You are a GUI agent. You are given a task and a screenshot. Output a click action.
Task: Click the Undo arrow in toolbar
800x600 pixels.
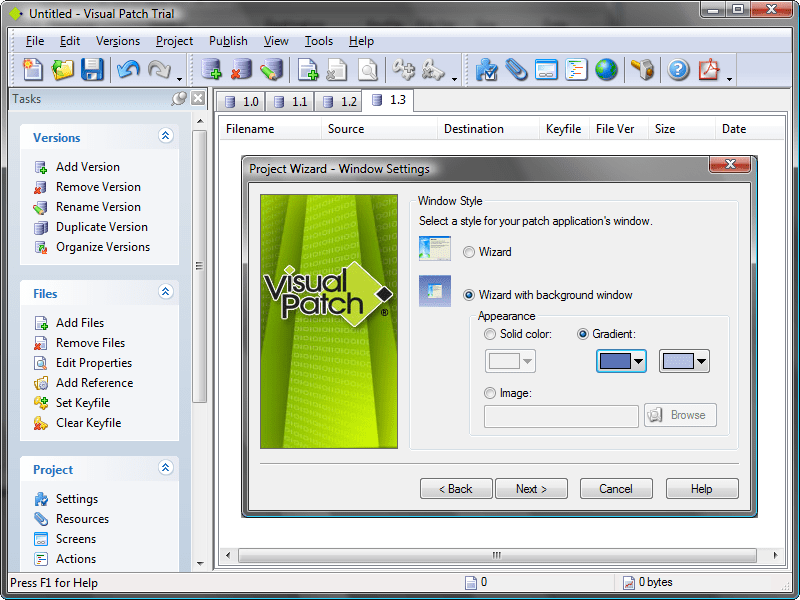point(128,69)
